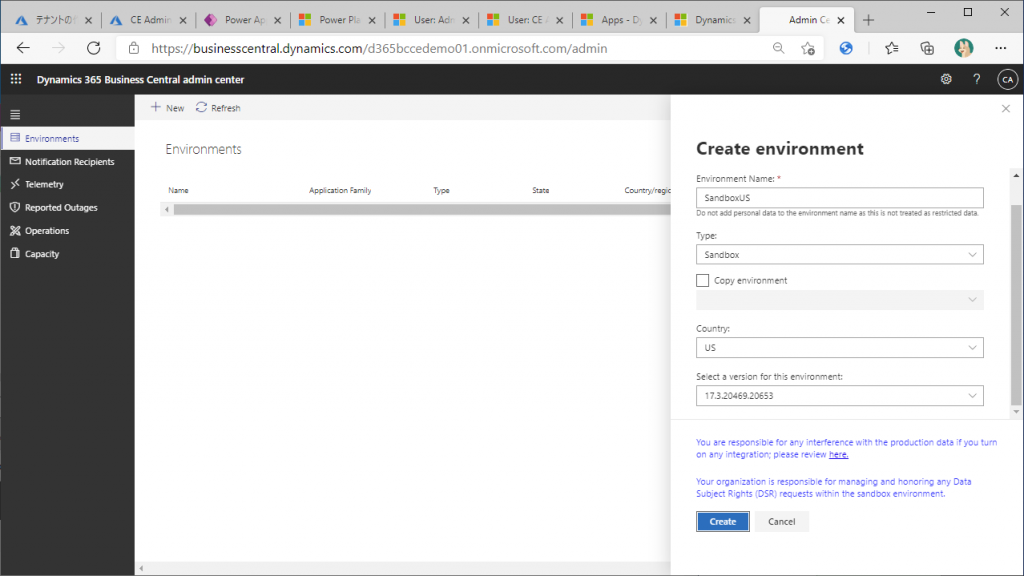The image size is (1024, 576).
Task: Cancel environment creation
Action: point(781,521)
